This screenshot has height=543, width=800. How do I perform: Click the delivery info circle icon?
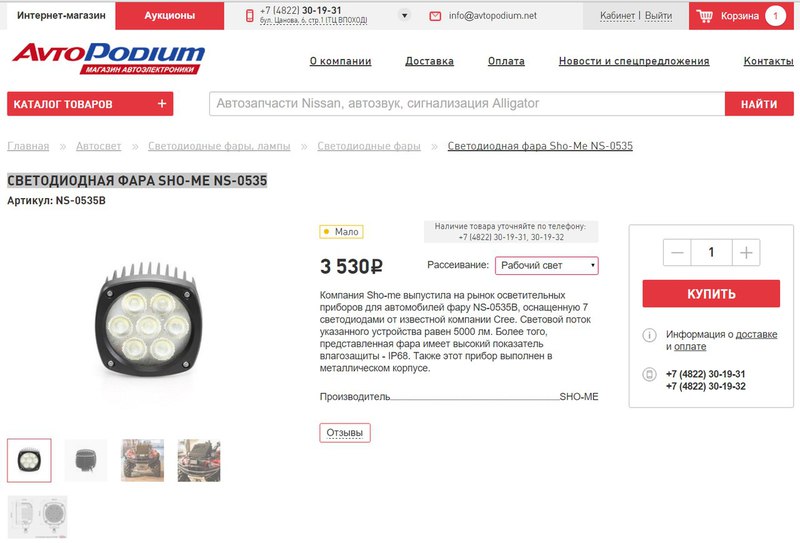(x=649, y=335)
